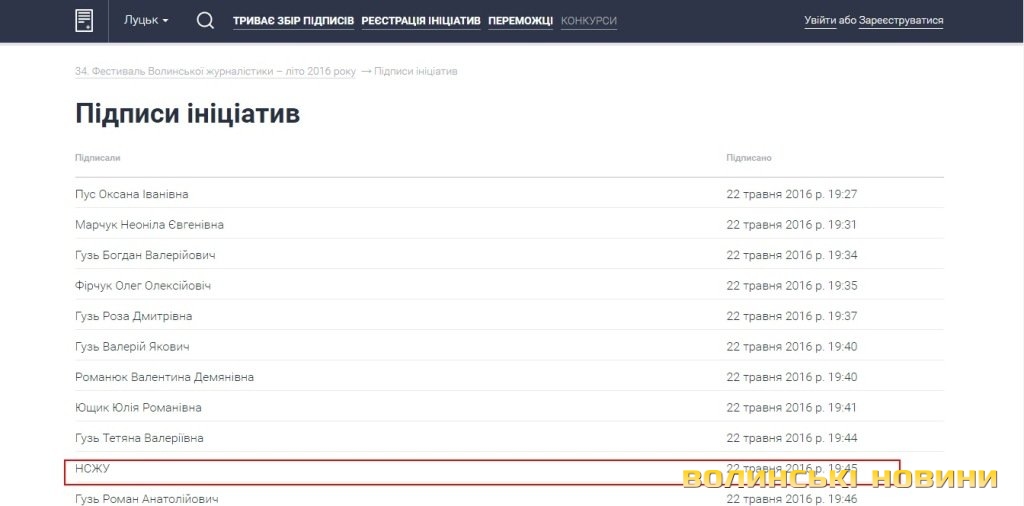The image size is (1024, 506).
Task: Open the Переможці menu item
Action: pyautogui.click(x=520, y=21)
